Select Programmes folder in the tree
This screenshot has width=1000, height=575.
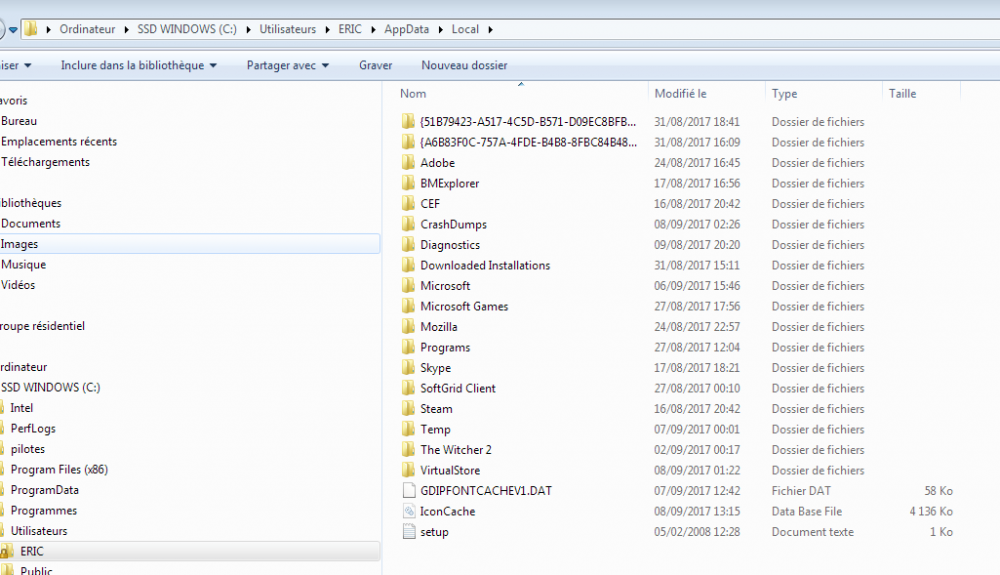43,510
